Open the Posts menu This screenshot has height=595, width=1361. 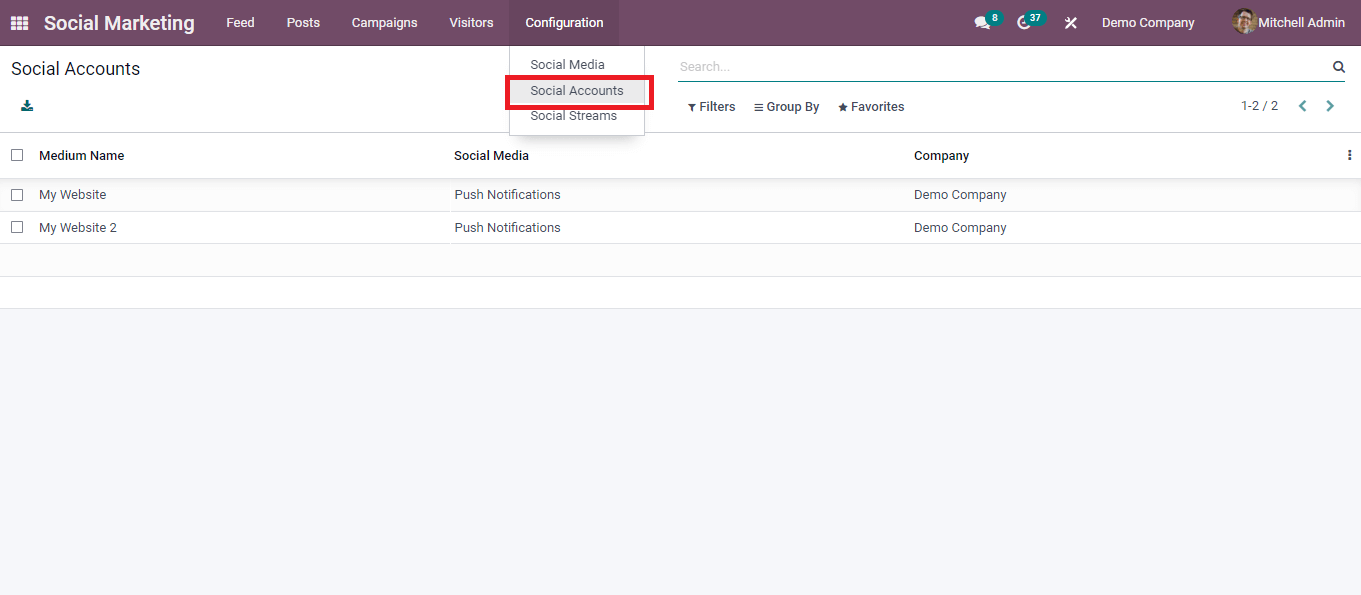point(303,23)
